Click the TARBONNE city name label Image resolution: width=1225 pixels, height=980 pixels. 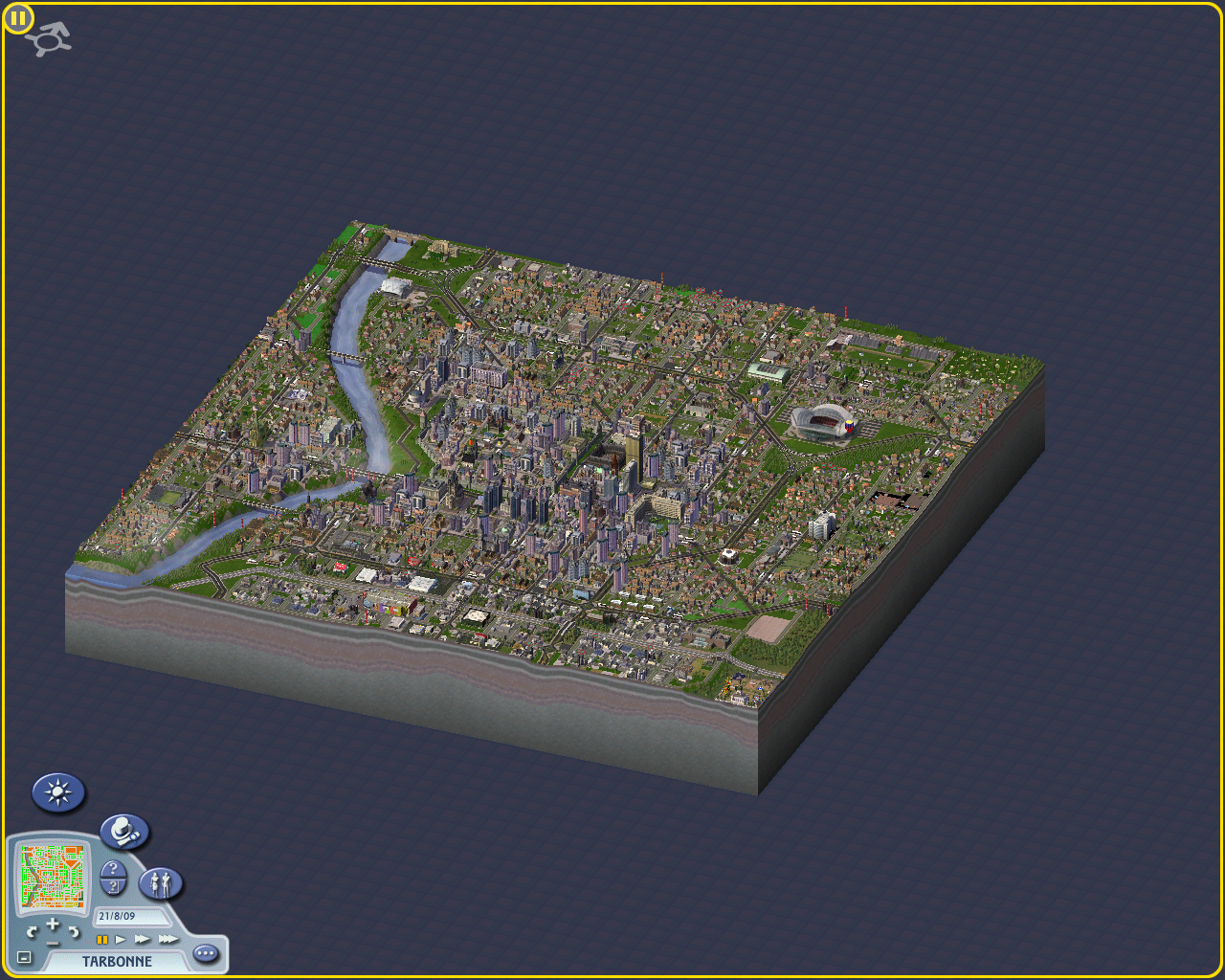117,961
